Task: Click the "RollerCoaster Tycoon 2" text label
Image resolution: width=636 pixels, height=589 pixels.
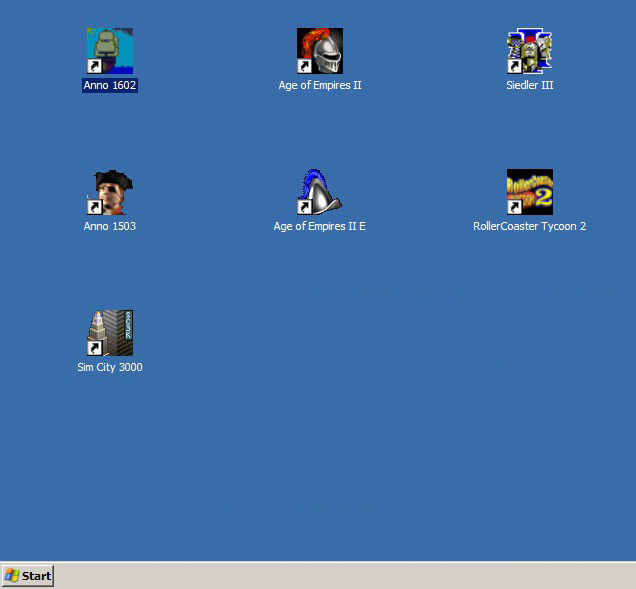Action: point(530,227)
